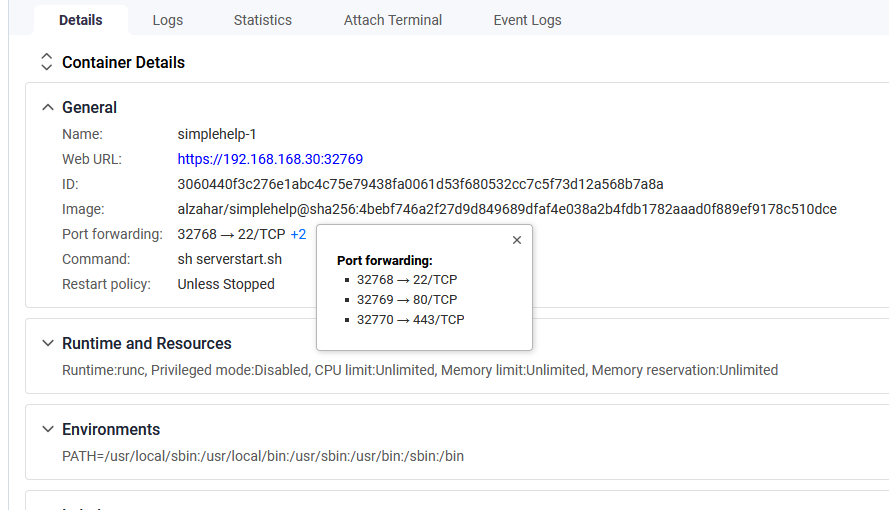The height and width of the screenshot is (510, 889).
Task: Expand the Environments section
Action: [48, 429]
